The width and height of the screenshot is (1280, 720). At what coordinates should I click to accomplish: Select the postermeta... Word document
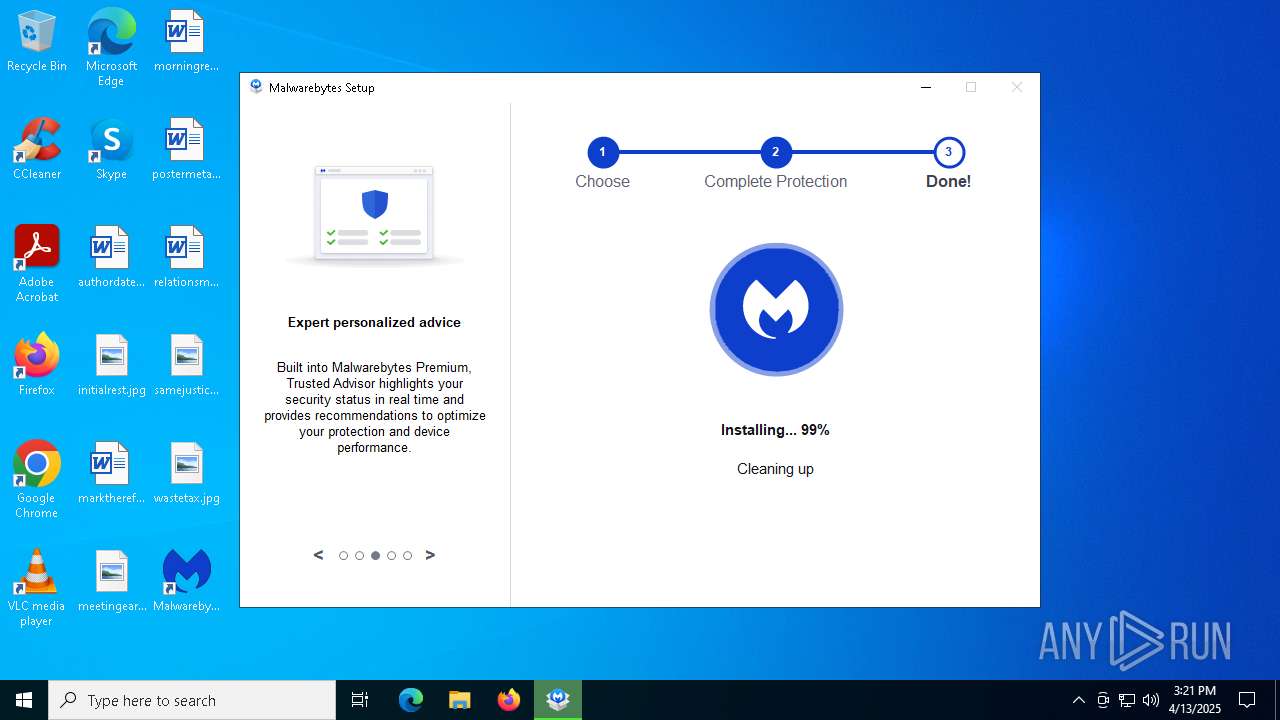(x=186, y=150)
